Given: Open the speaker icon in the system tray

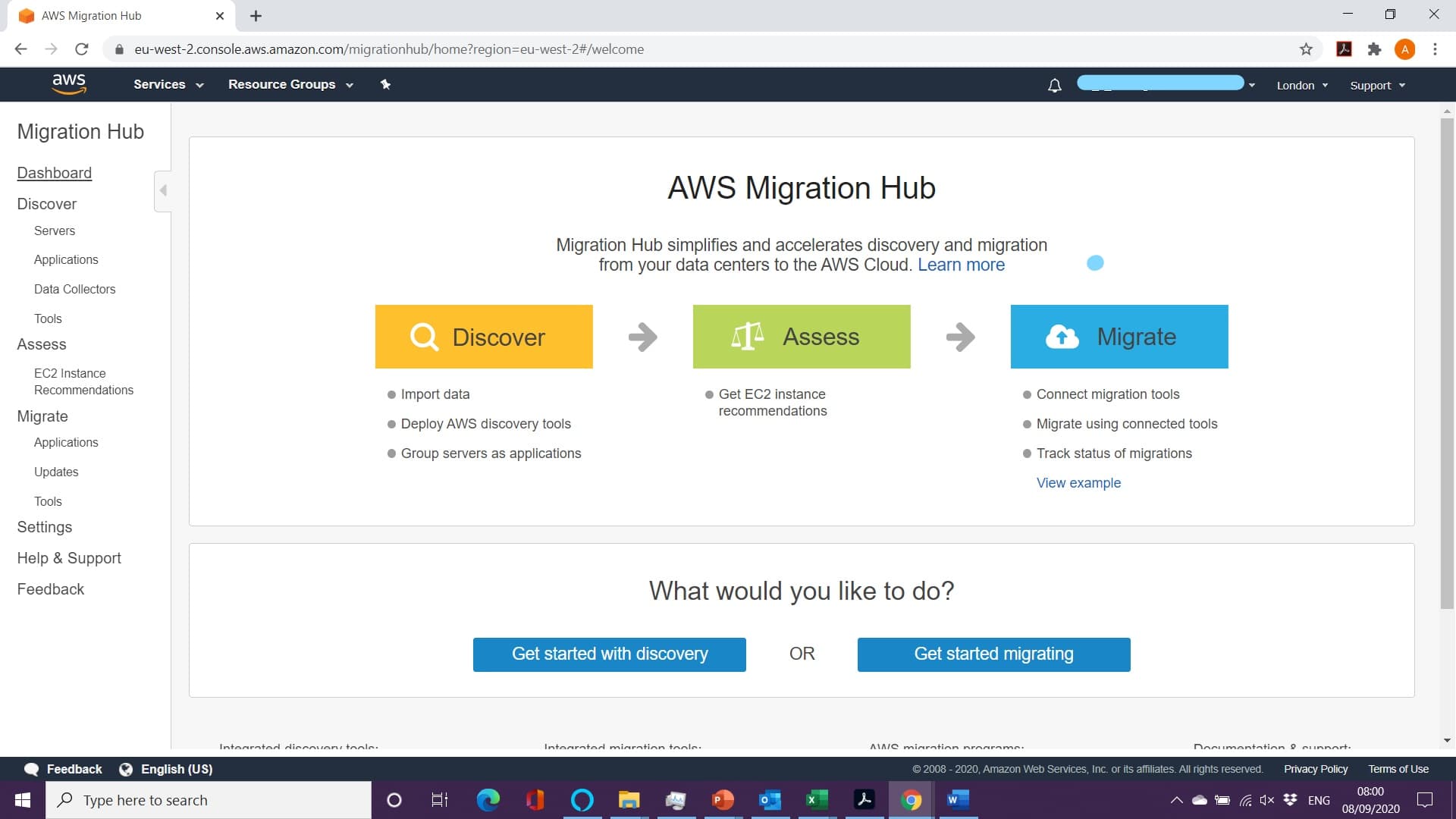Looking at the screenshot, I should (x=1267, y=799).
